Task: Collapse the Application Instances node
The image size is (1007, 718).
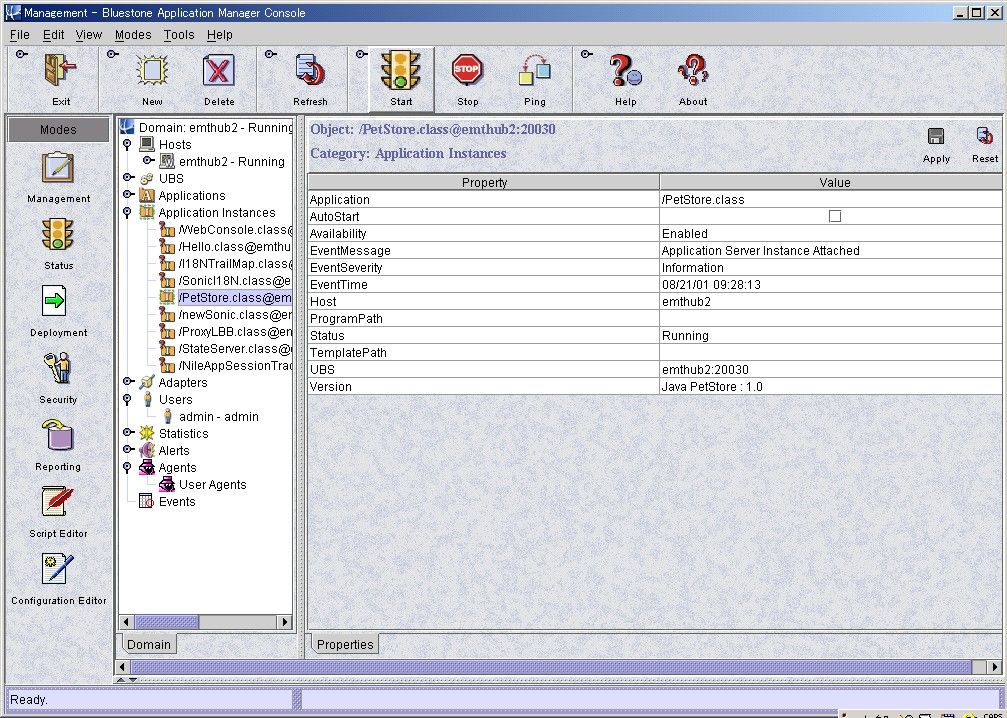Action: pos(127,212)
